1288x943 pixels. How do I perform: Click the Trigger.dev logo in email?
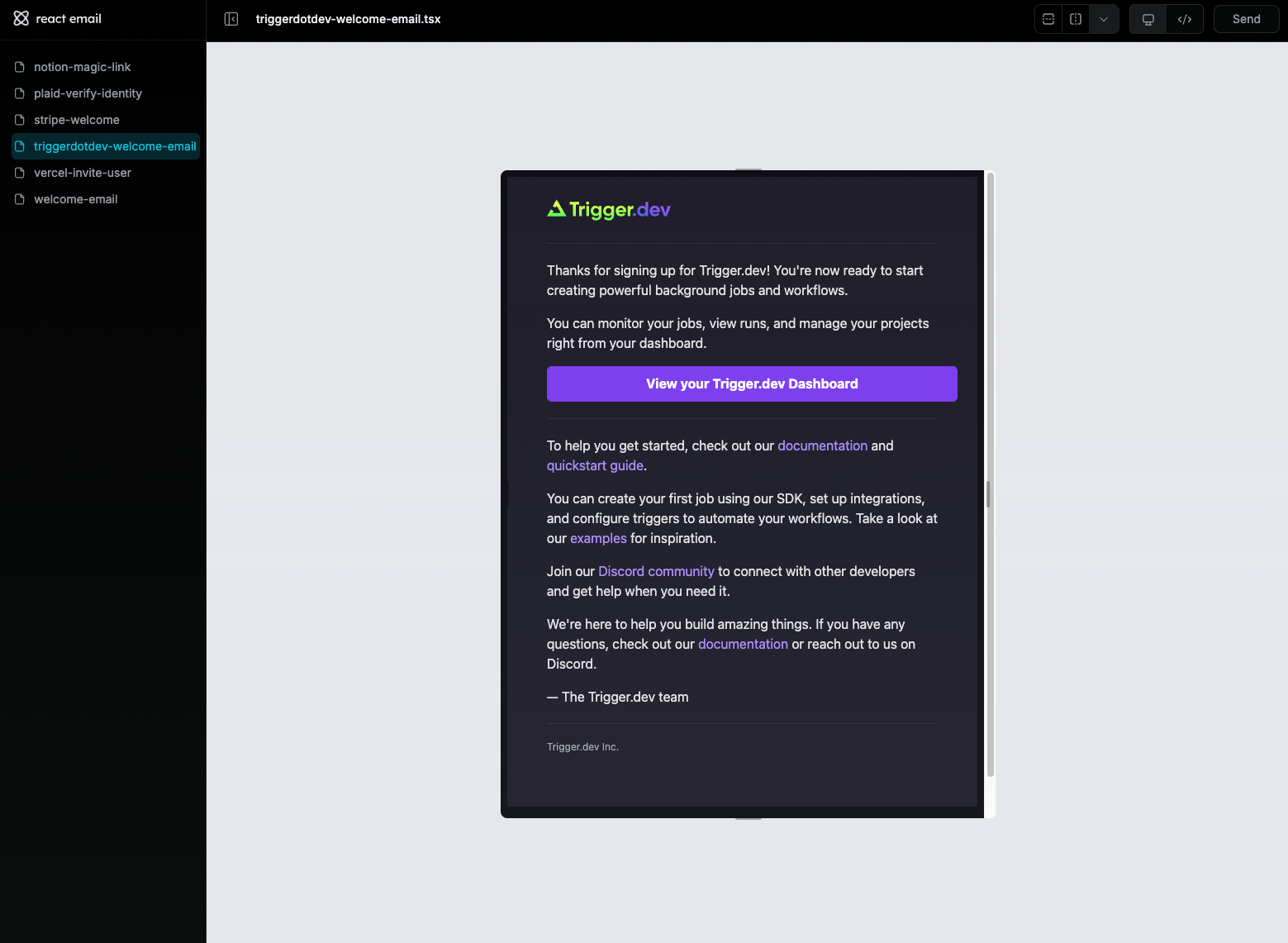click(609, 210)
